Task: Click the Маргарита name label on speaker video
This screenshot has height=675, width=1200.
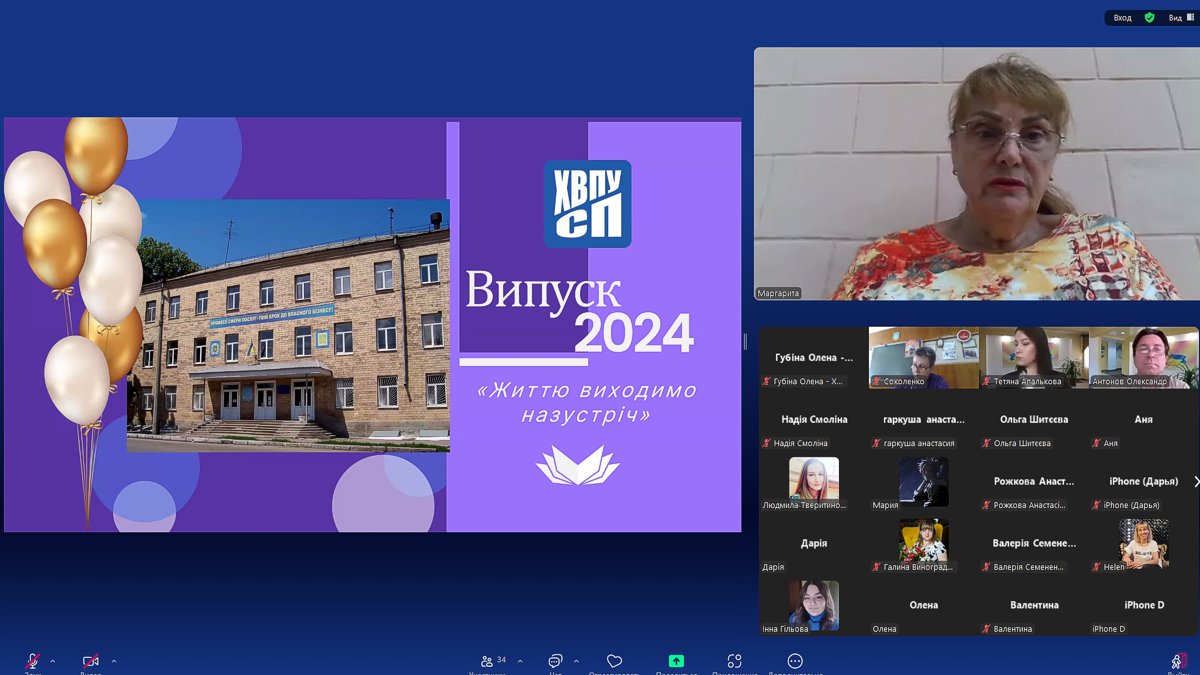Action: [x=780, y=294]
